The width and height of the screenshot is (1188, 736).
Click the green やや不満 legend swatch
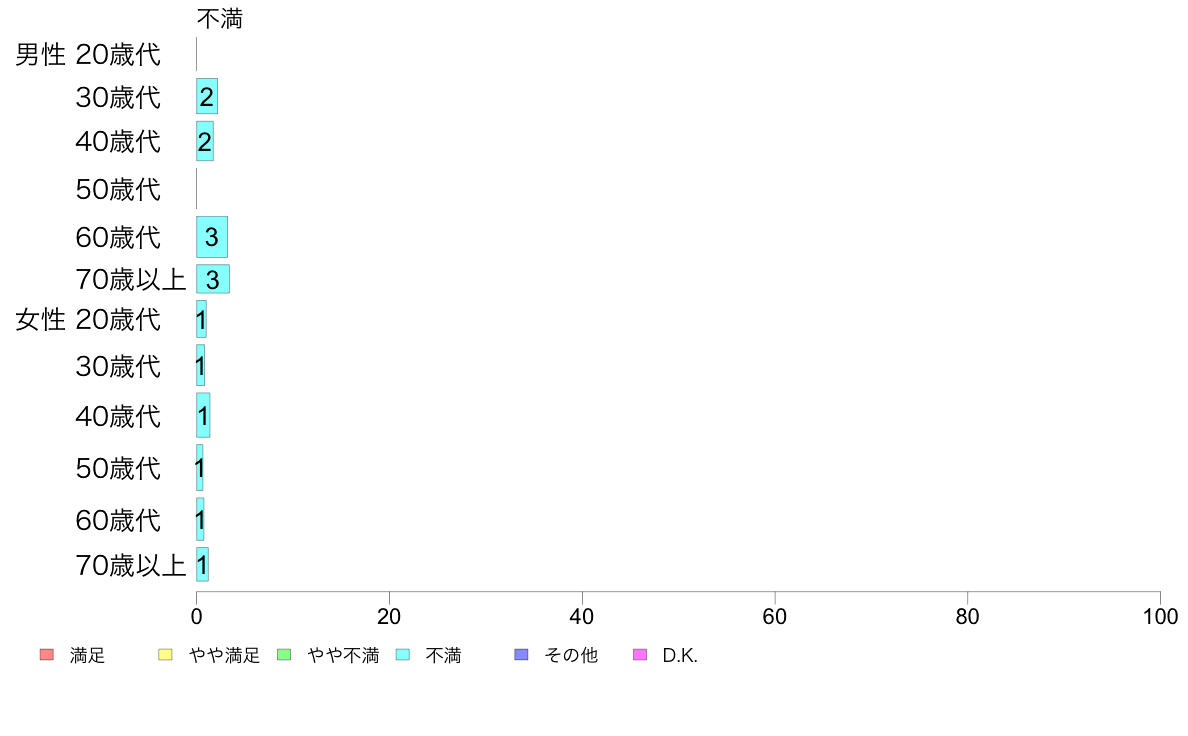pos(284,655)
